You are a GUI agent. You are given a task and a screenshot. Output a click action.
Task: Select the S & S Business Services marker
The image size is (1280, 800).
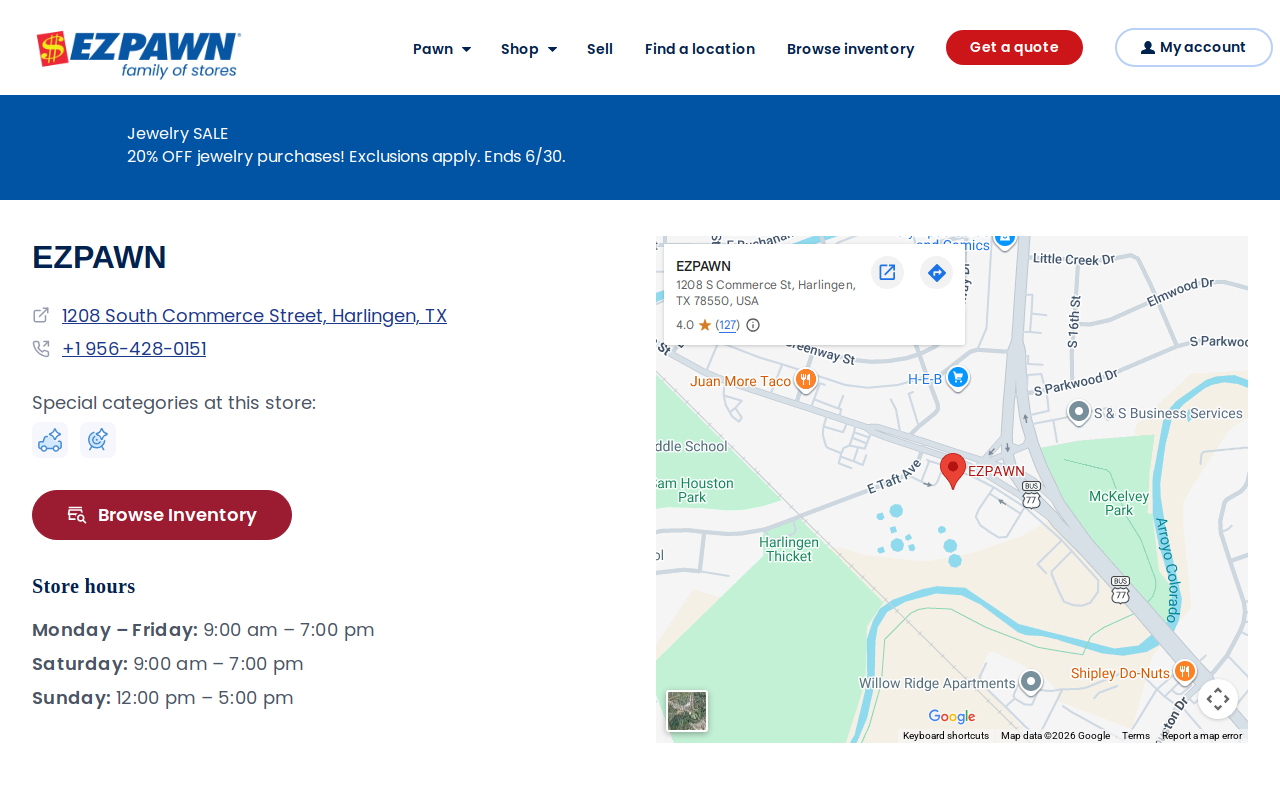pos(1079,412)
